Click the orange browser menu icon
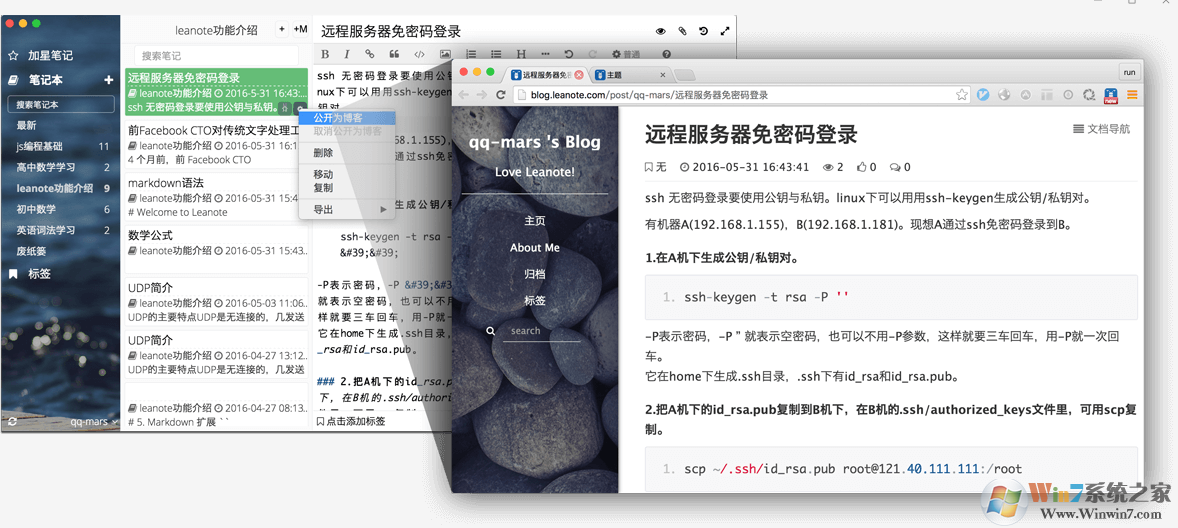1178x528 pixels. (1132, 95)
